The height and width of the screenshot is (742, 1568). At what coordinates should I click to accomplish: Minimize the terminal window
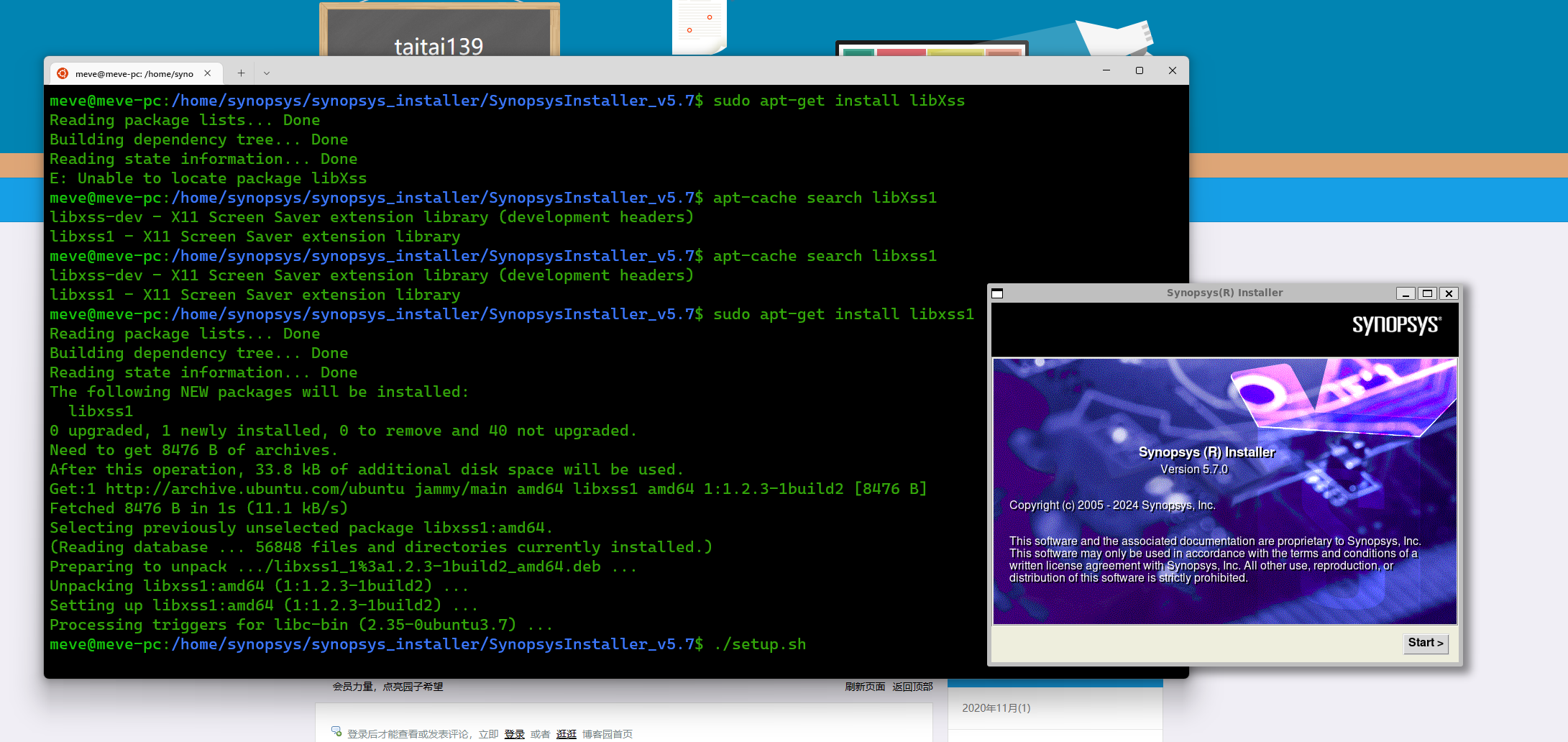point(1106,70)
